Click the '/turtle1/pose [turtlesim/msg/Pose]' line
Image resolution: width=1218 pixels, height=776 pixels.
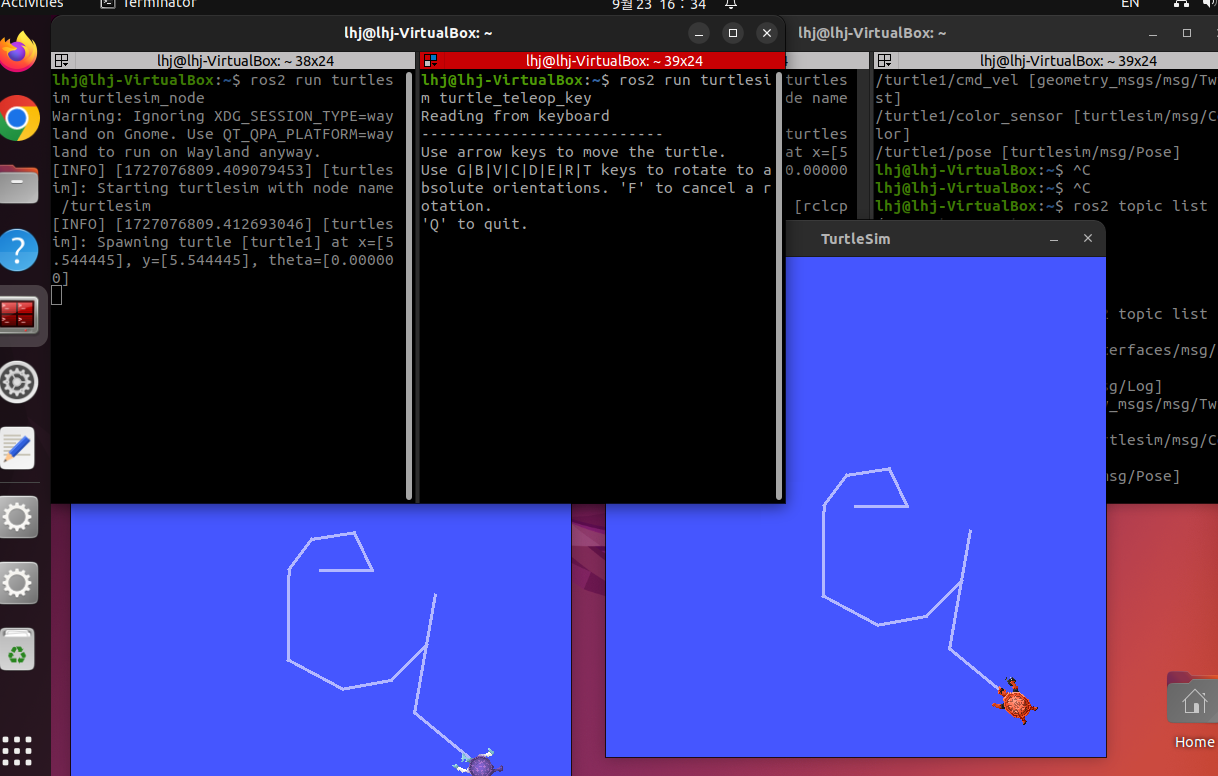click(1028, 152)
